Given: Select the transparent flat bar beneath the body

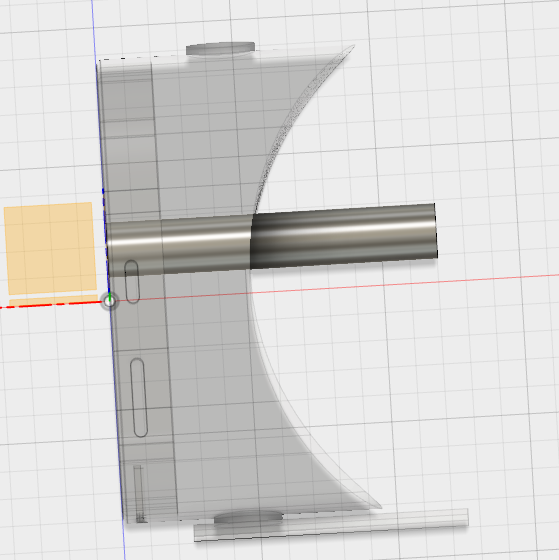Looking at the screenshot, I should click(x=331, y=525).
